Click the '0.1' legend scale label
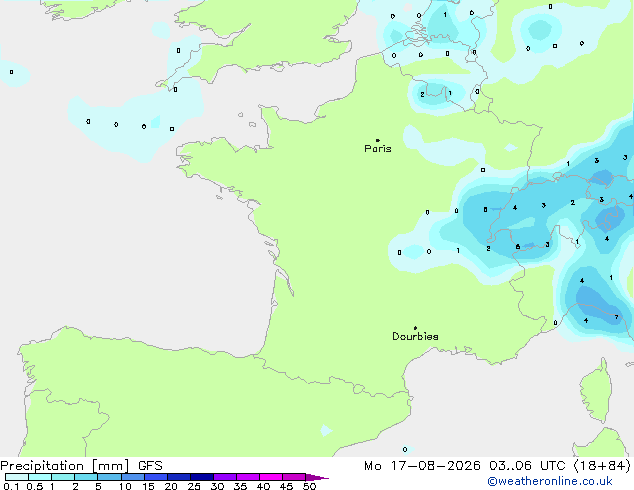 click(11, 486)
